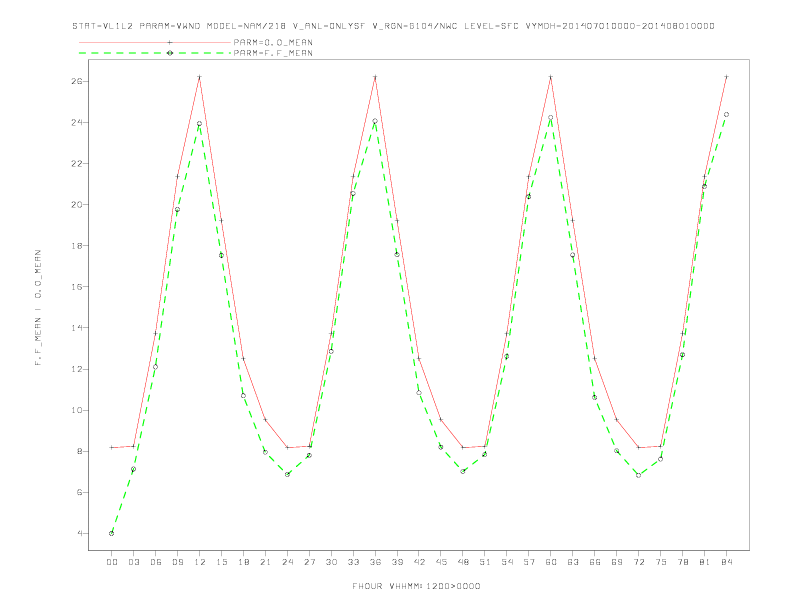Click red plus data point at hour 00
Viewport: 792px width, 612px height.
click(x=111, y=447)
